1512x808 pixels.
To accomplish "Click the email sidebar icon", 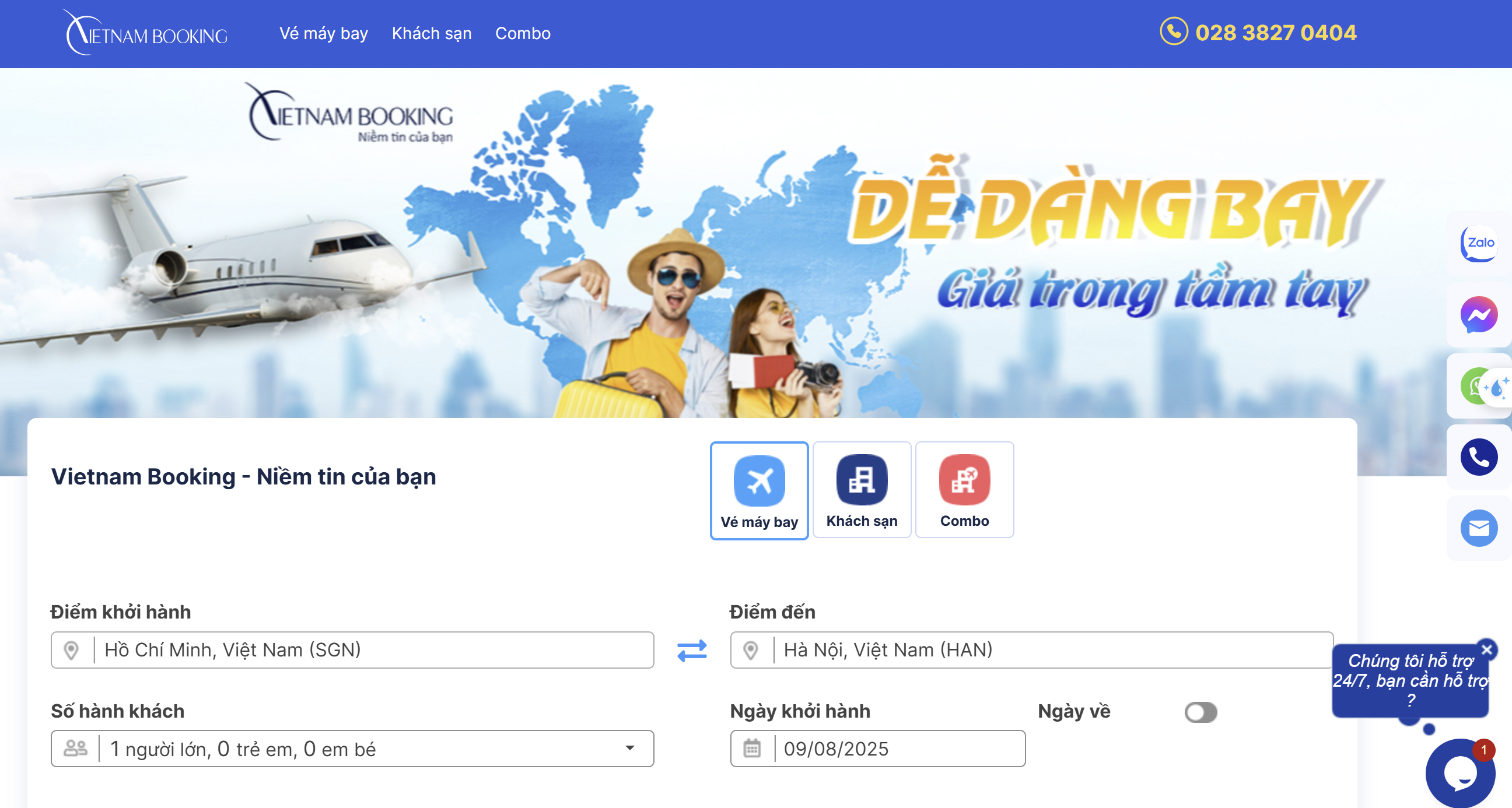I will click(1479, 528).
